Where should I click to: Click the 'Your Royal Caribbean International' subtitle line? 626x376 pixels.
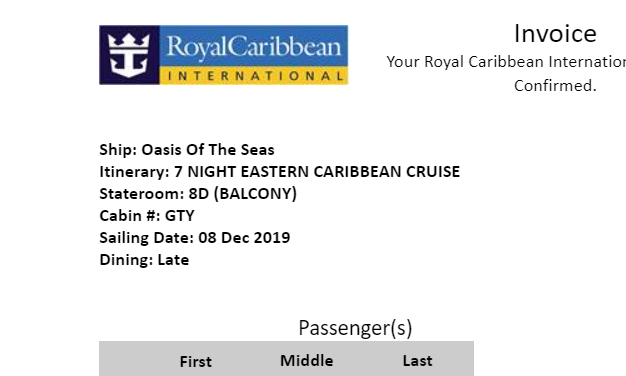[506, 62]
